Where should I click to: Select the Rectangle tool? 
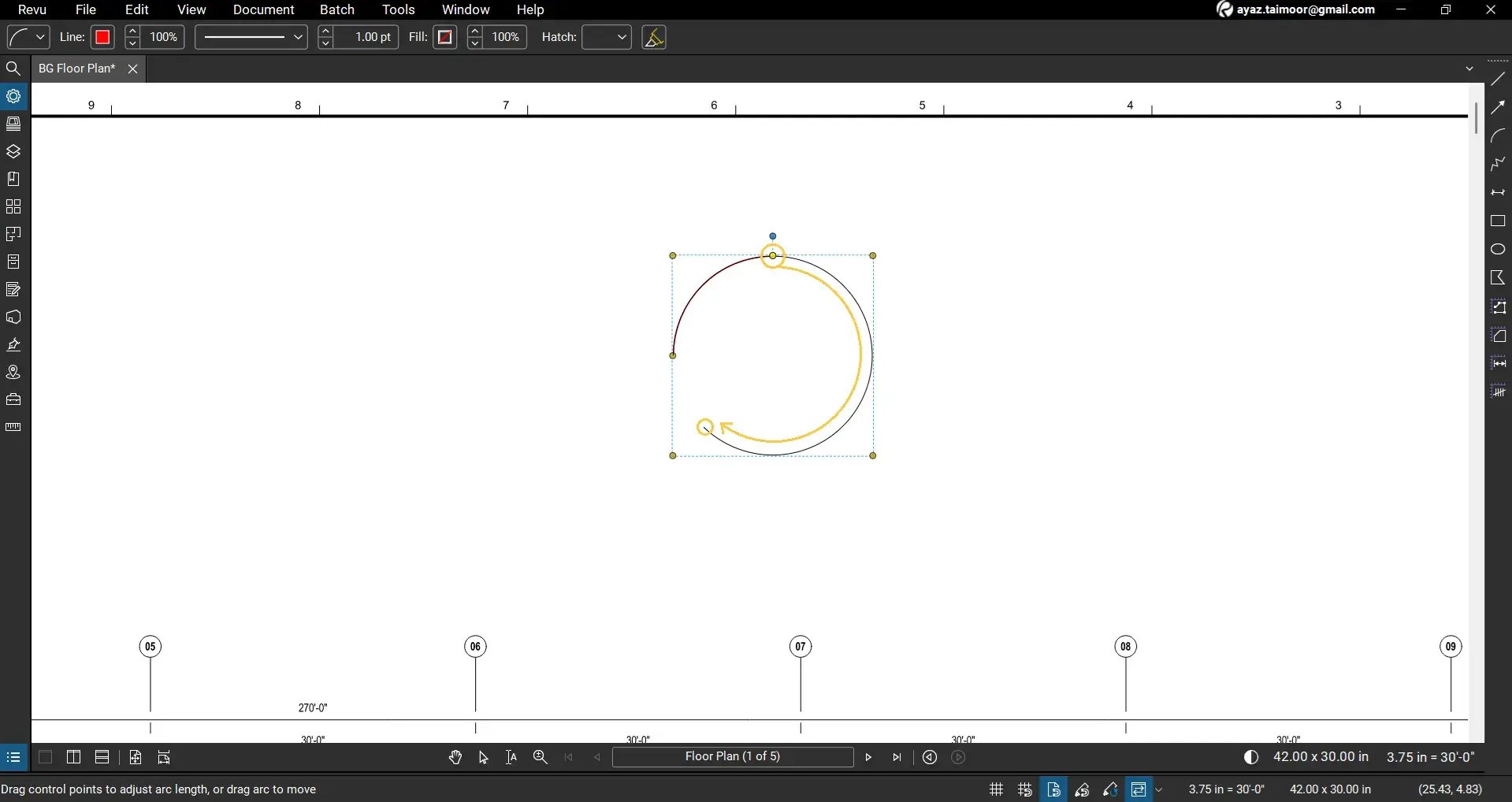[1499, 220]
